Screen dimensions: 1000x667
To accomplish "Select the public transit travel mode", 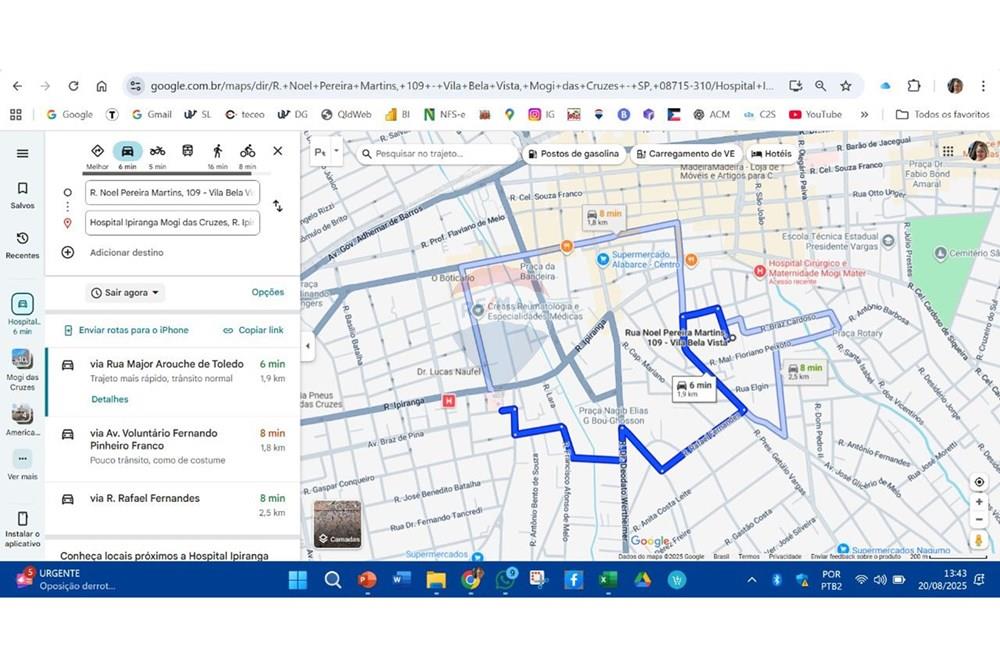I will point(187,151).
